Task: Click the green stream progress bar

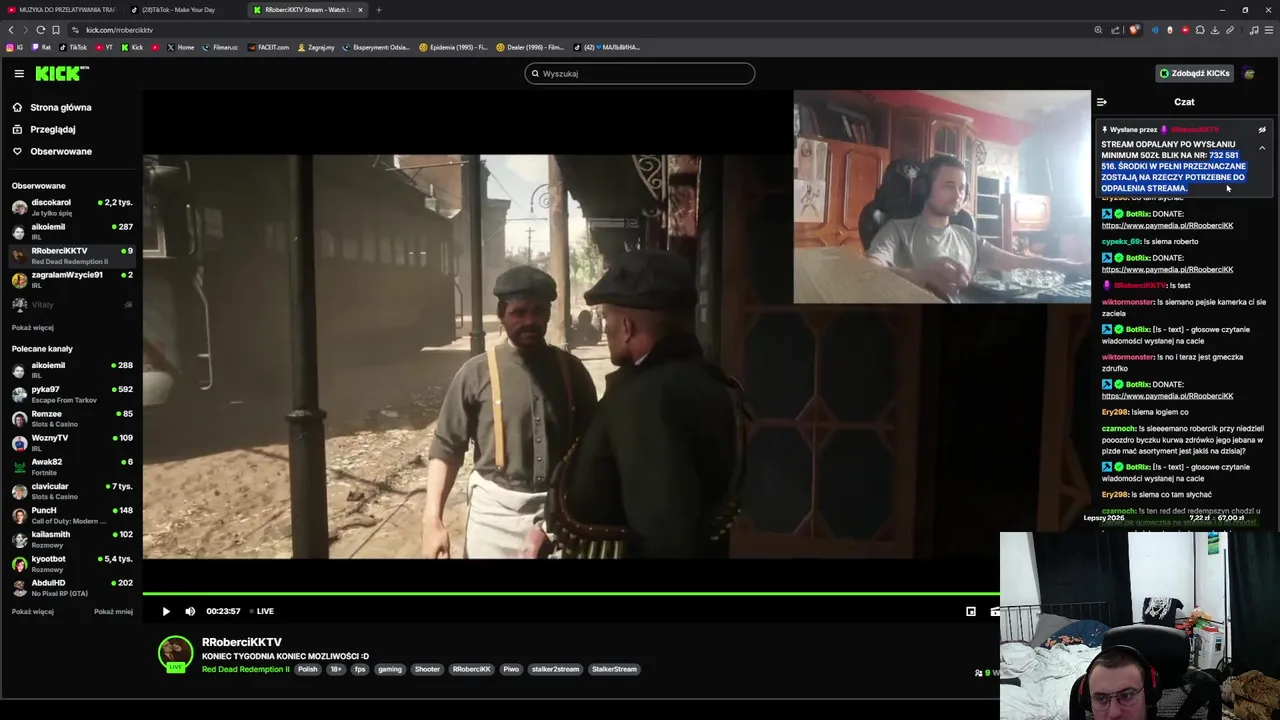Action: (570, 594)
